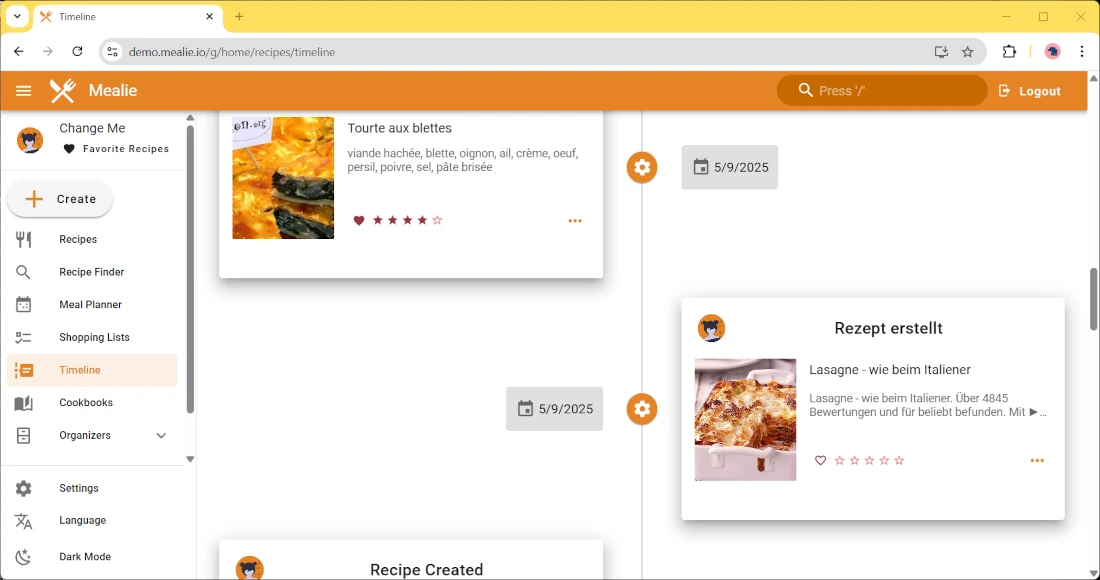Image resolution: width=1100 pixels, height=580 pixels.
Task: Click the sidebar scroll-up arrow
Action: 190,118
